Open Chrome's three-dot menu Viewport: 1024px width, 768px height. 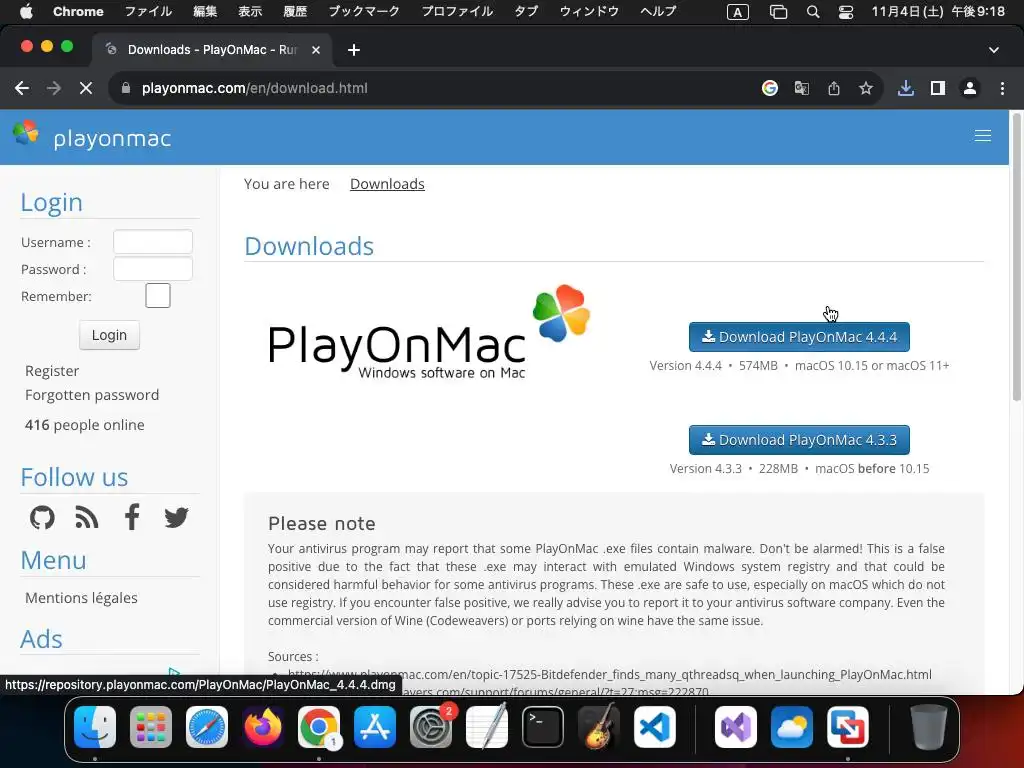[1002, 88]
